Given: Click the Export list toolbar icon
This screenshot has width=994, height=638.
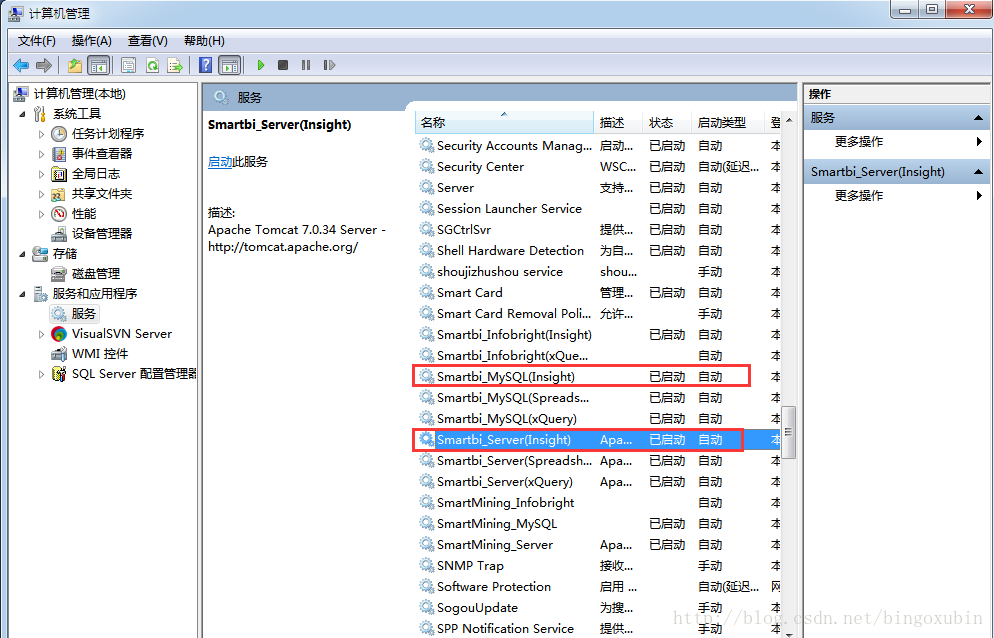Looking at the screenshot, I should [175, 65].
